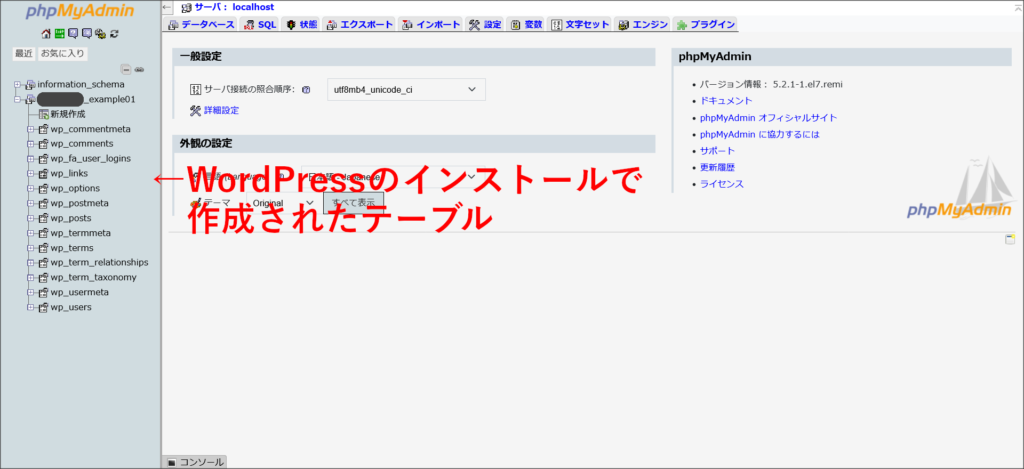Expand the wp_termmeta table node
Screen dimensions: 1024x469
(31, 233)
